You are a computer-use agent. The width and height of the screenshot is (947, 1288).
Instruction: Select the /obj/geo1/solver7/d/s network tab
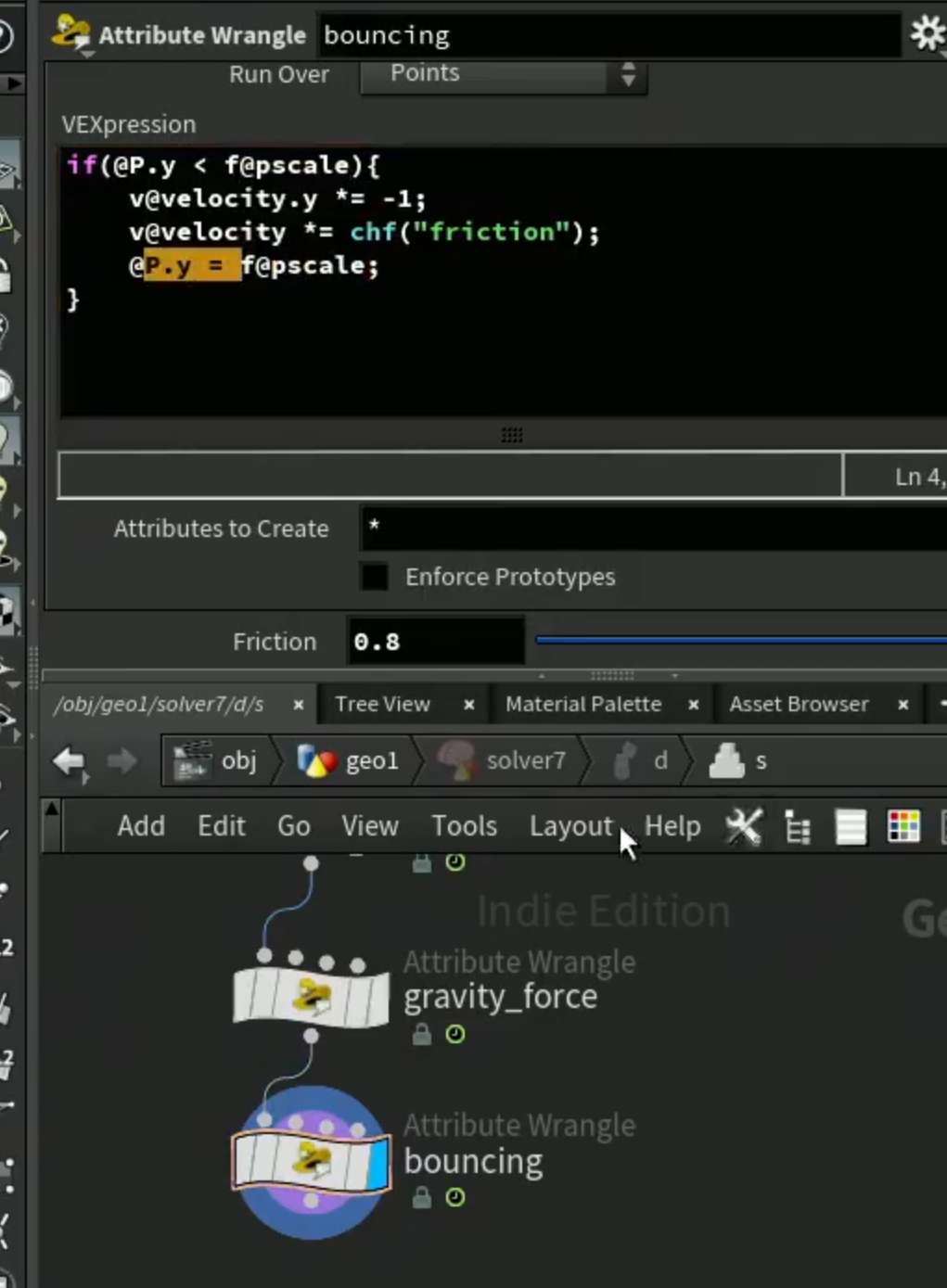tap(160, 705)
